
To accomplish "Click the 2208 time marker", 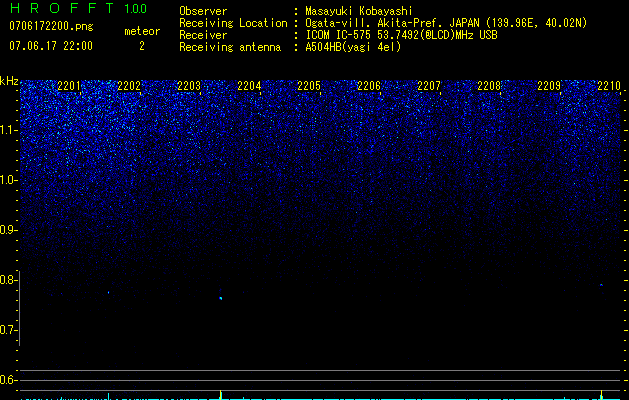I will tap(489, 86).
